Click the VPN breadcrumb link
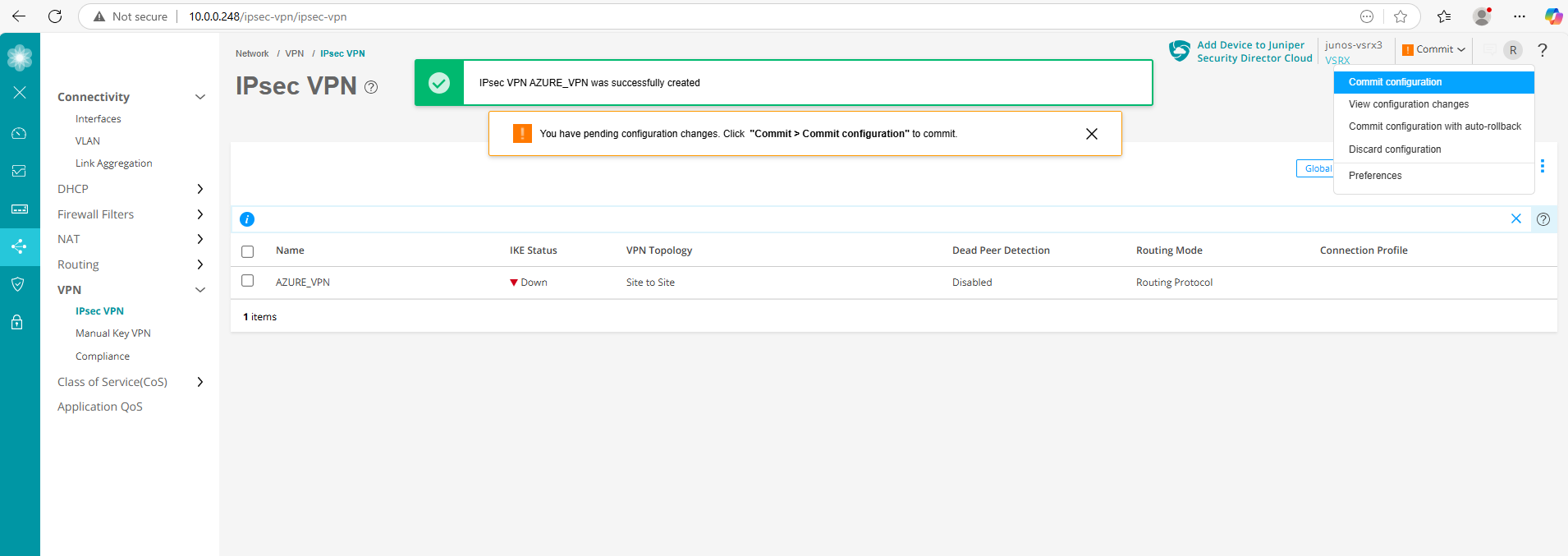 point(295,53)
